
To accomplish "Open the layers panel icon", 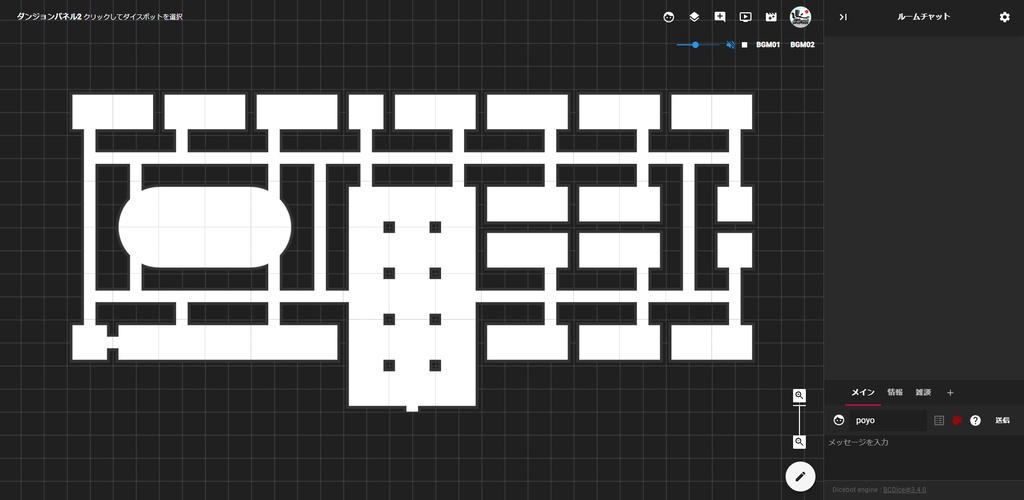I will [694, 18].
